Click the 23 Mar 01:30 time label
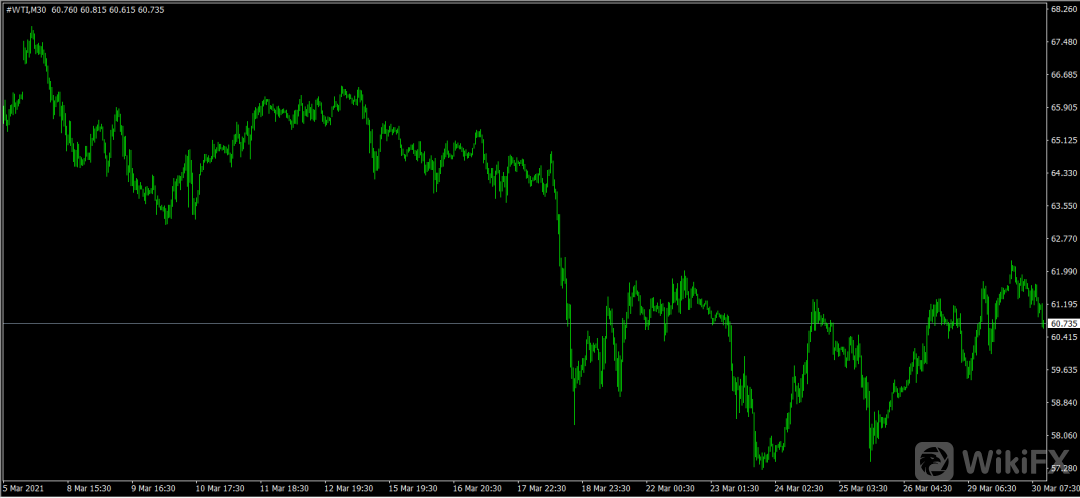 tap(734, 489)
